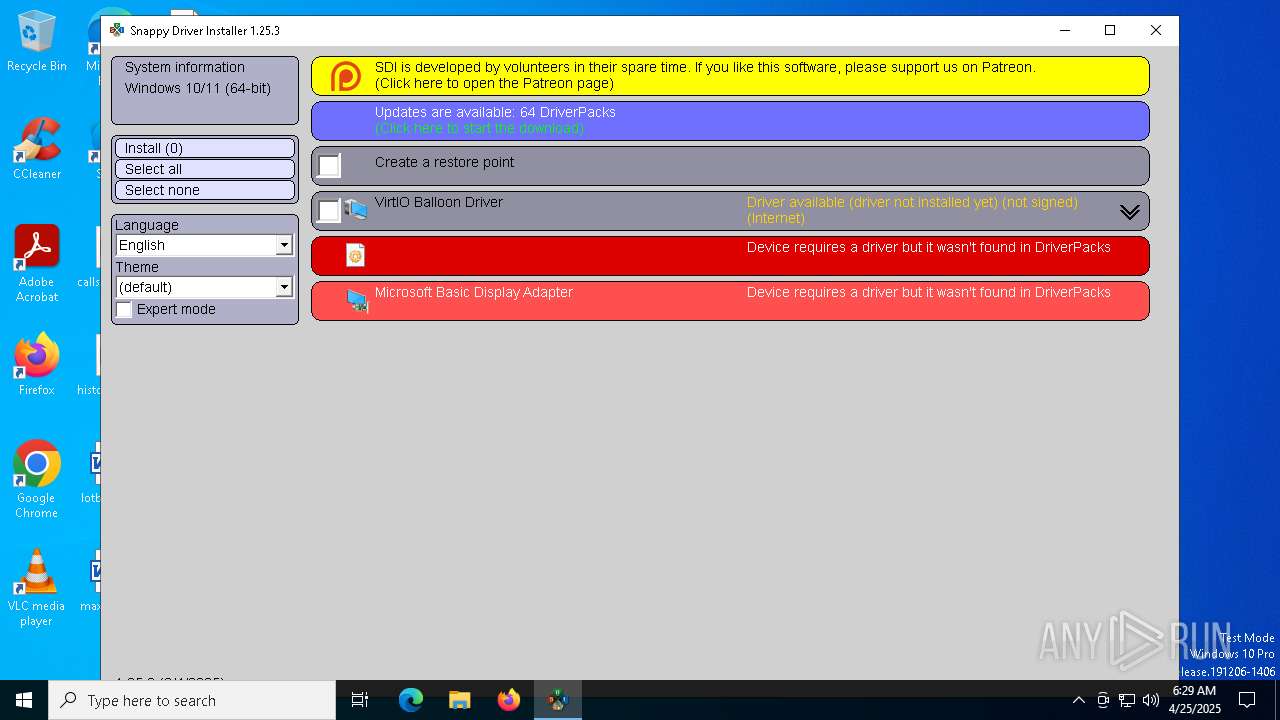Click the System information panel
Screen dimensions: 1280x720
205,90
